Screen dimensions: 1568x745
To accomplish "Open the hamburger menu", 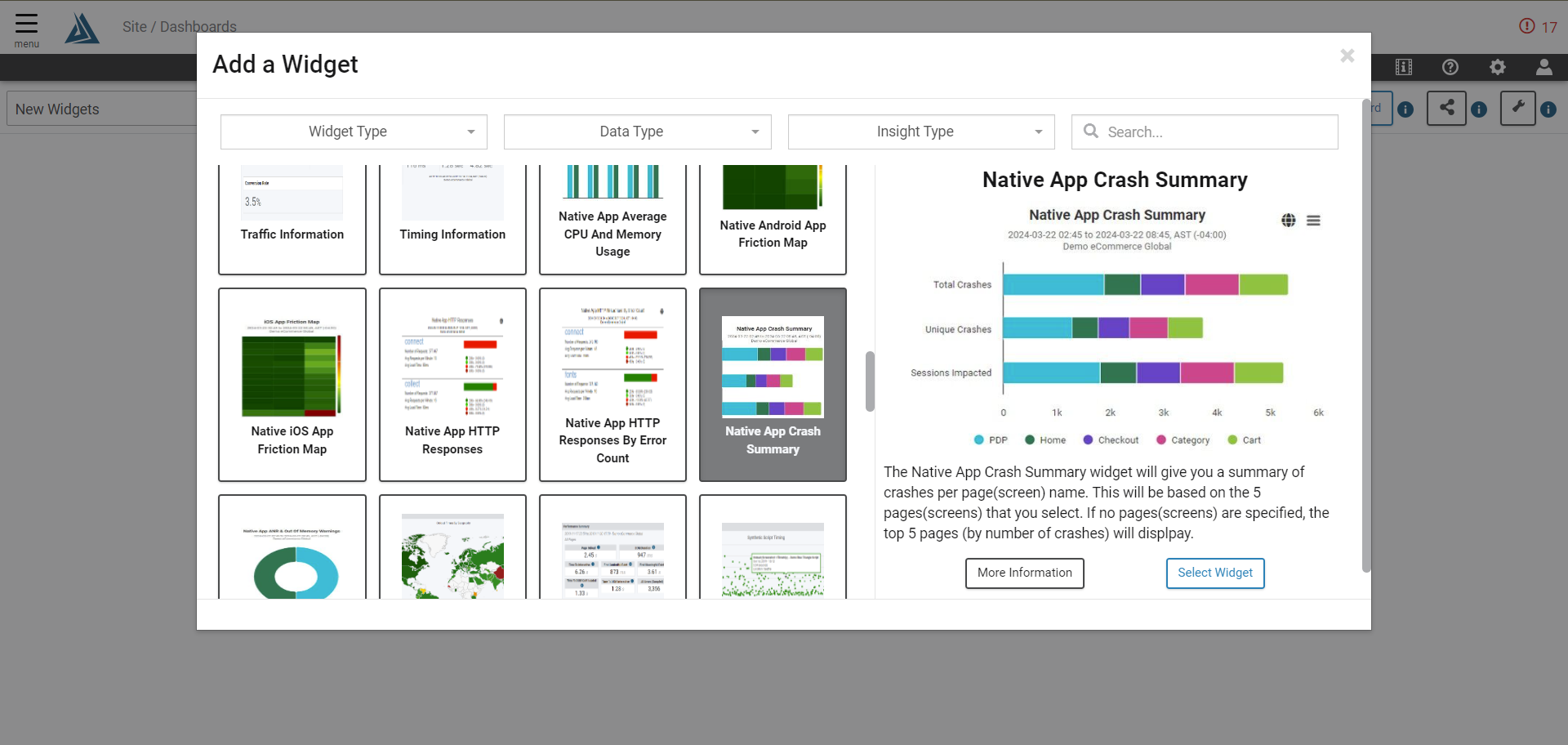I will pos(25,25).
